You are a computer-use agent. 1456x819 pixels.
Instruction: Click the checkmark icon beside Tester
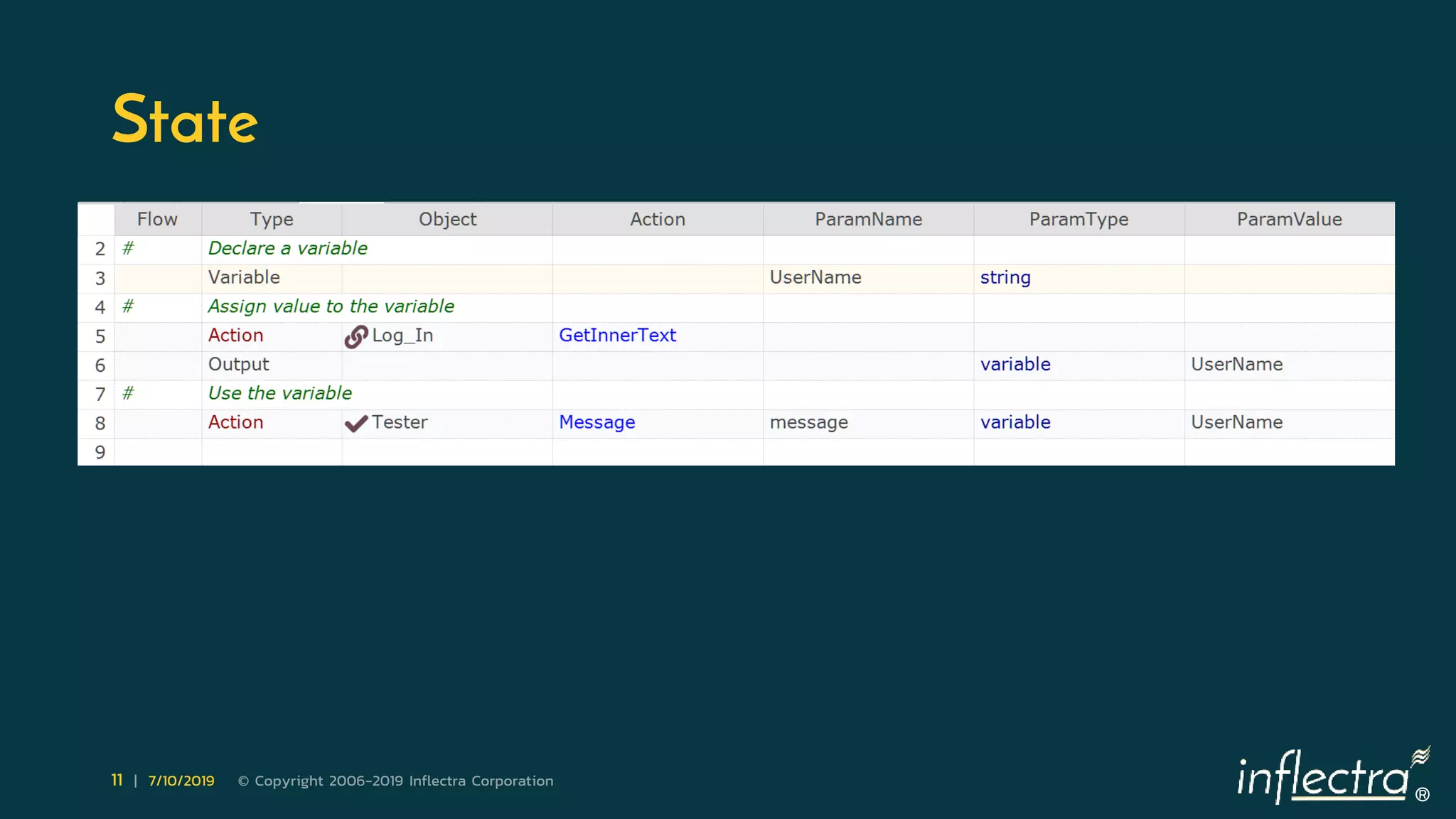(x=356, y=424)
